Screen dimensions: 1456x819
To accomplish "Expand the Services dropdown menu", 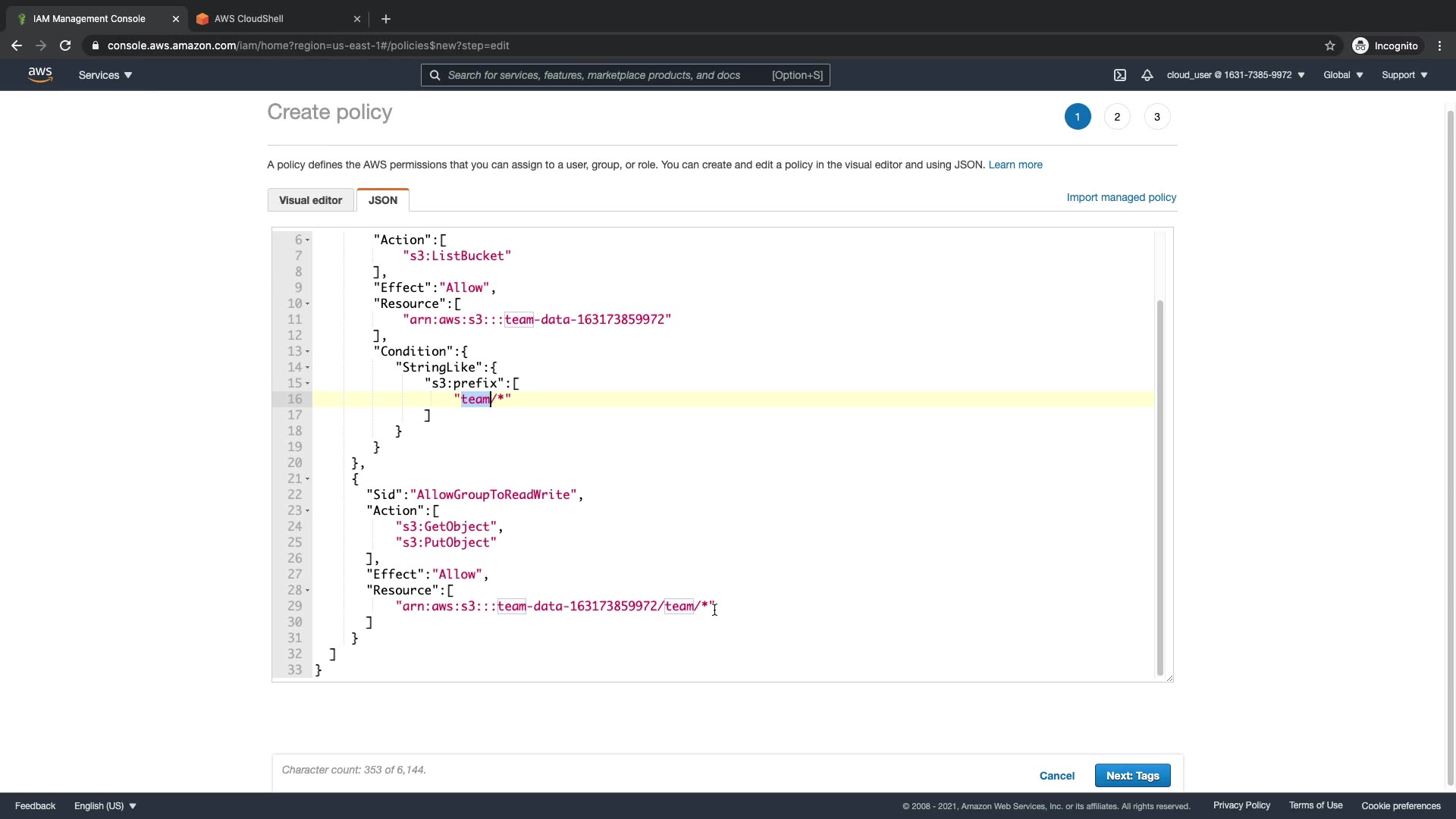I will click(x=105, y=75).
